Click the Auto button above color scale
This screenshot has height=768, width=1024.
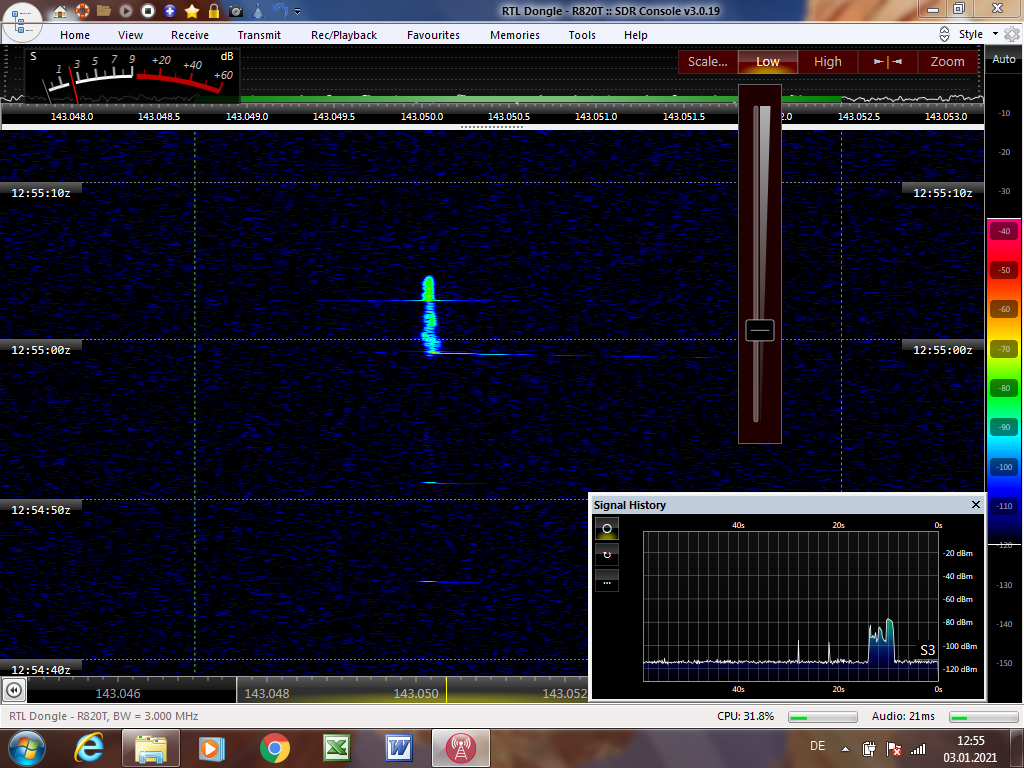coord(1004,59)
